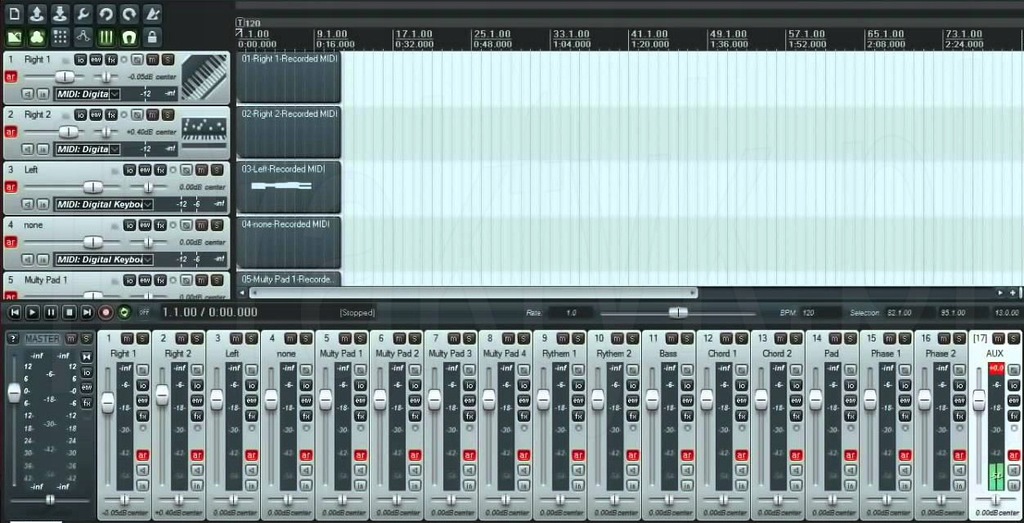Click the red Record transport button
Viewport: 1024px width, 523px height.
106,313
